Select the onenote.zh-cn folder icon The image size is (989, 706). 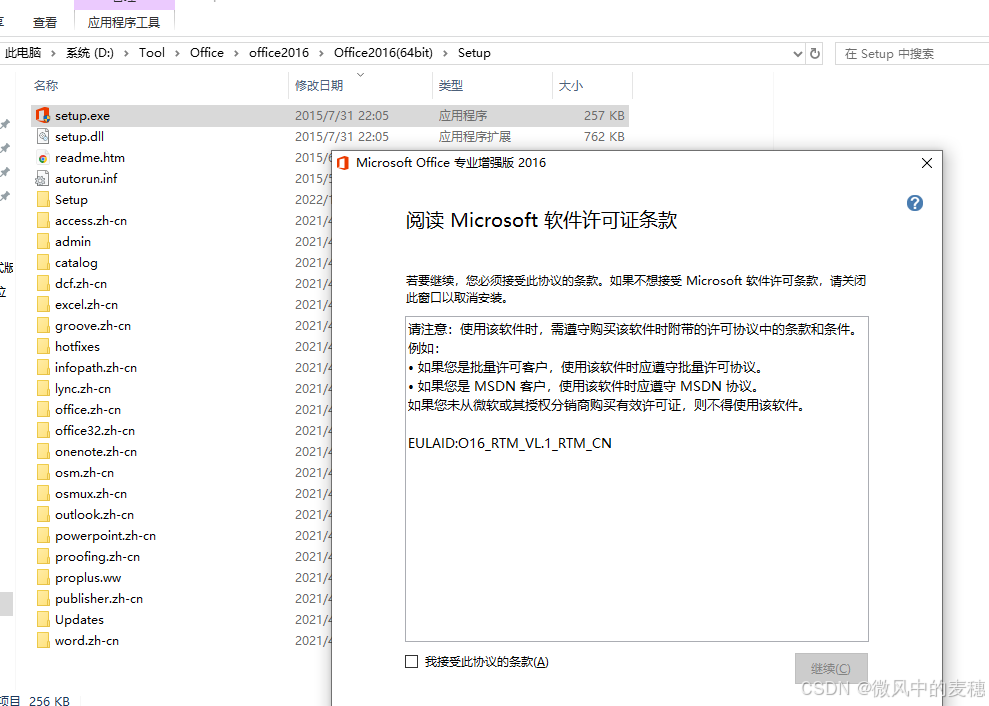click(43, 452)
